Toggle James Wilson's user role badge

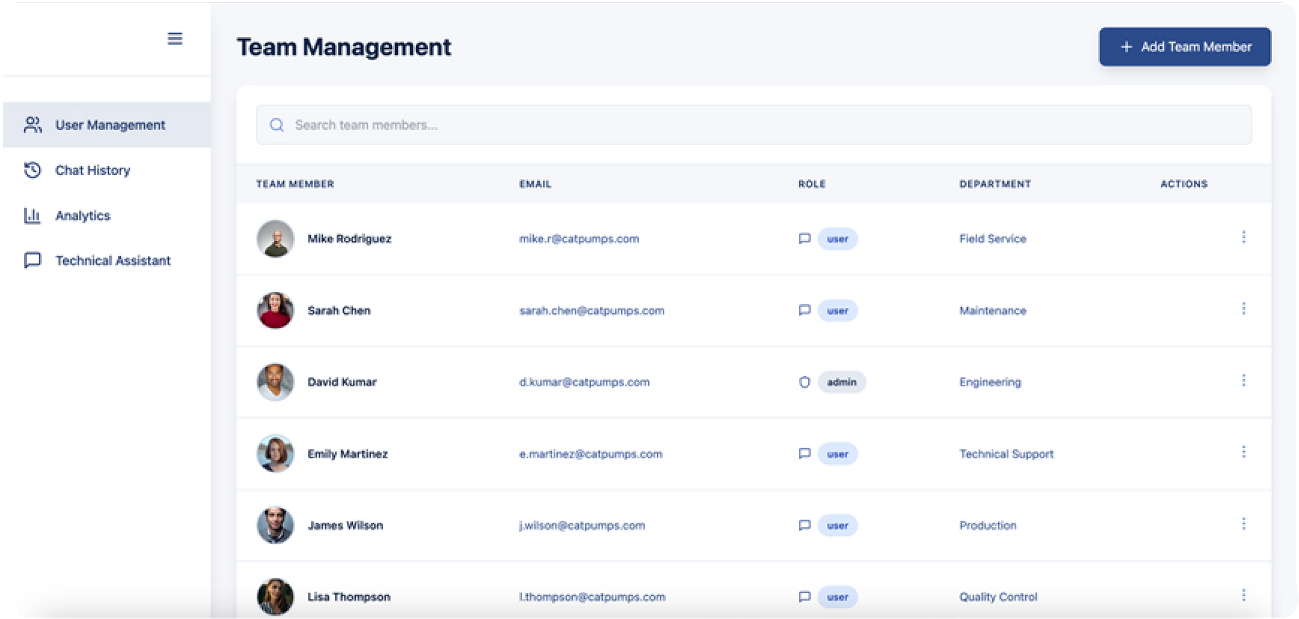(x=838, y=525)
